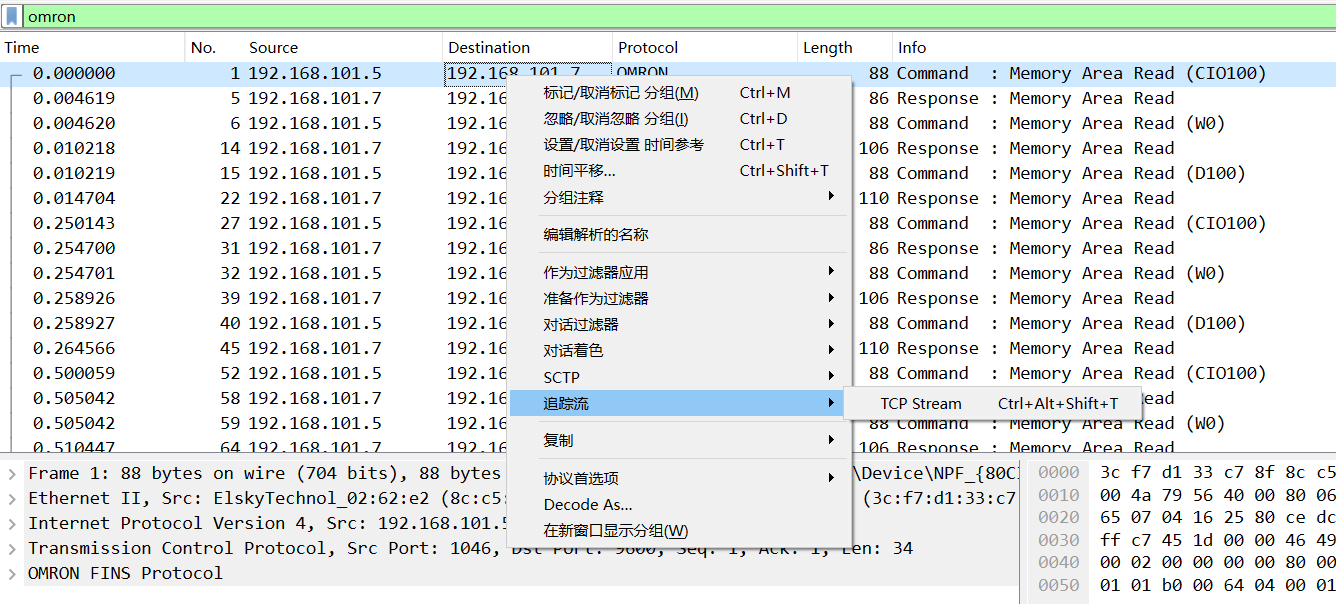Click the omron display filter field

point(678,16)
